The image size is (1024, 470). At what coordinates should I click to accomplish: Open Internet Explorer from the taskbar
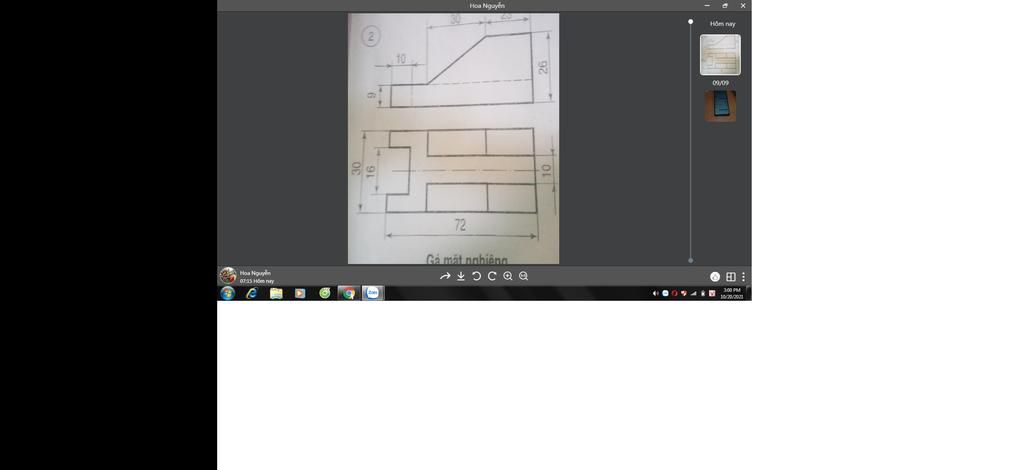click(x=252, y=293)
